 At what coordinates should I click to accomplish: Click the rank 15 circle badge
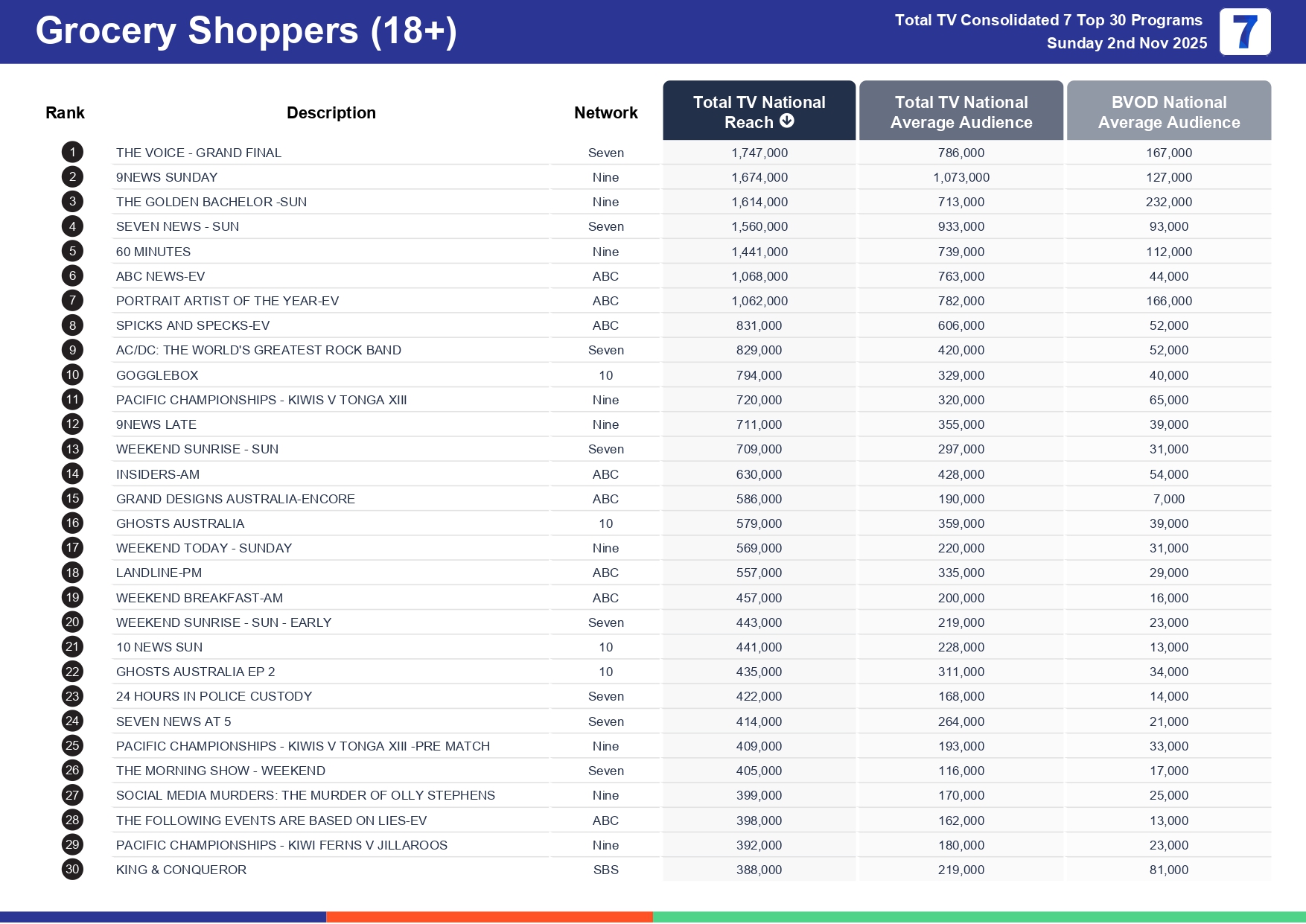[x=72, y=499]
